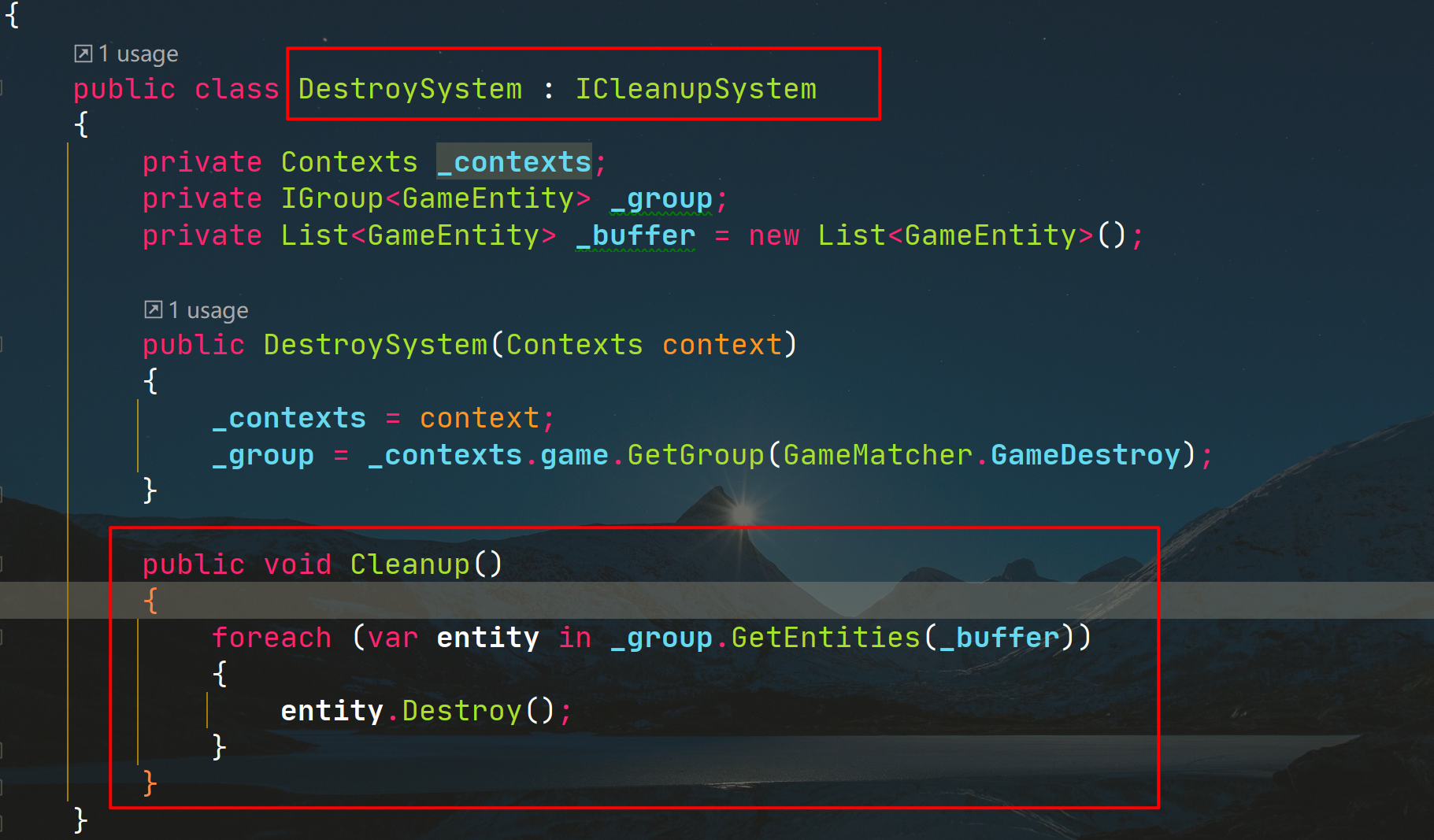Click _buffer in the List field declaration
This screenshot has height=840, width=1434.
pyautogui.click(x=636, y=235)
